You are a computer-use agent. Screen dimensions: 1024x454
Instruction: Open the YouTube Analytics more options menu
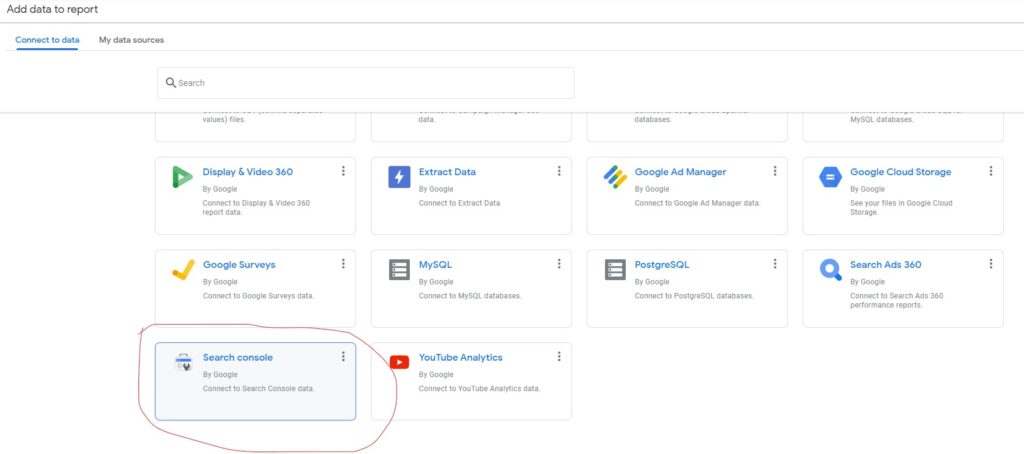coord(559,356)
